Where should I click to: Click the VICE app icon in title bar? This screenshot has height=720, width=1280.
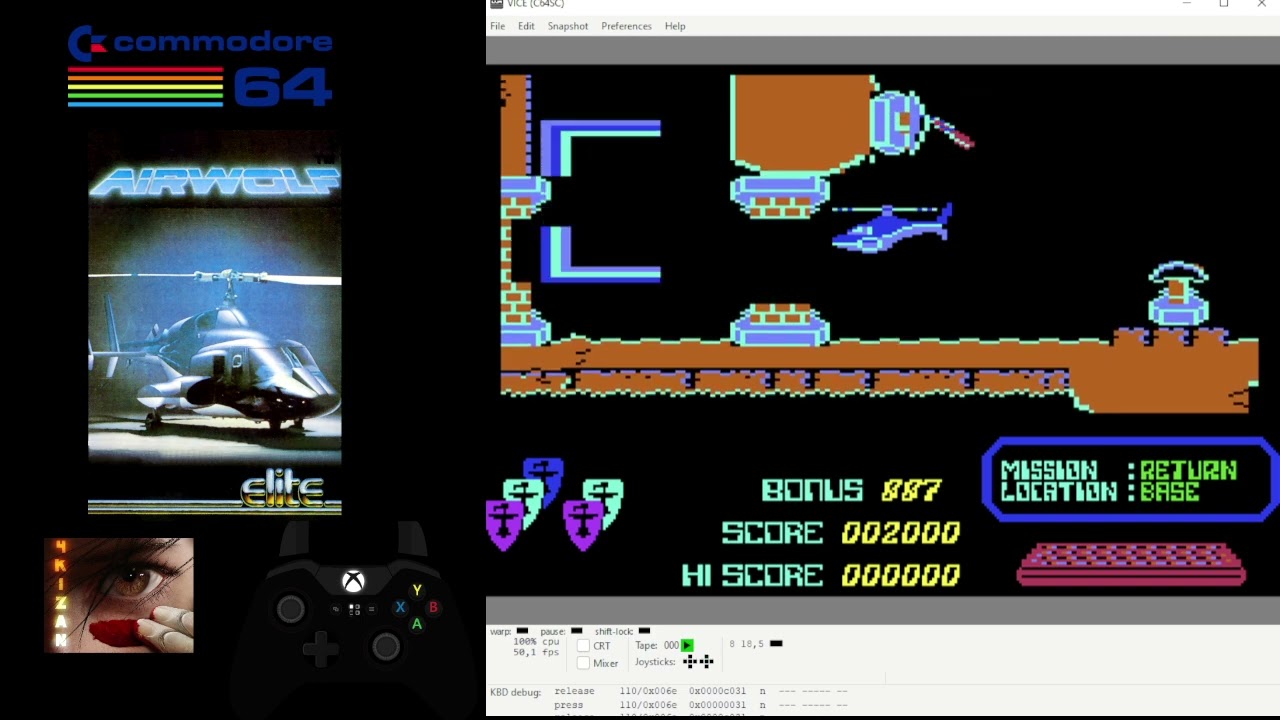tap(496, 4)
